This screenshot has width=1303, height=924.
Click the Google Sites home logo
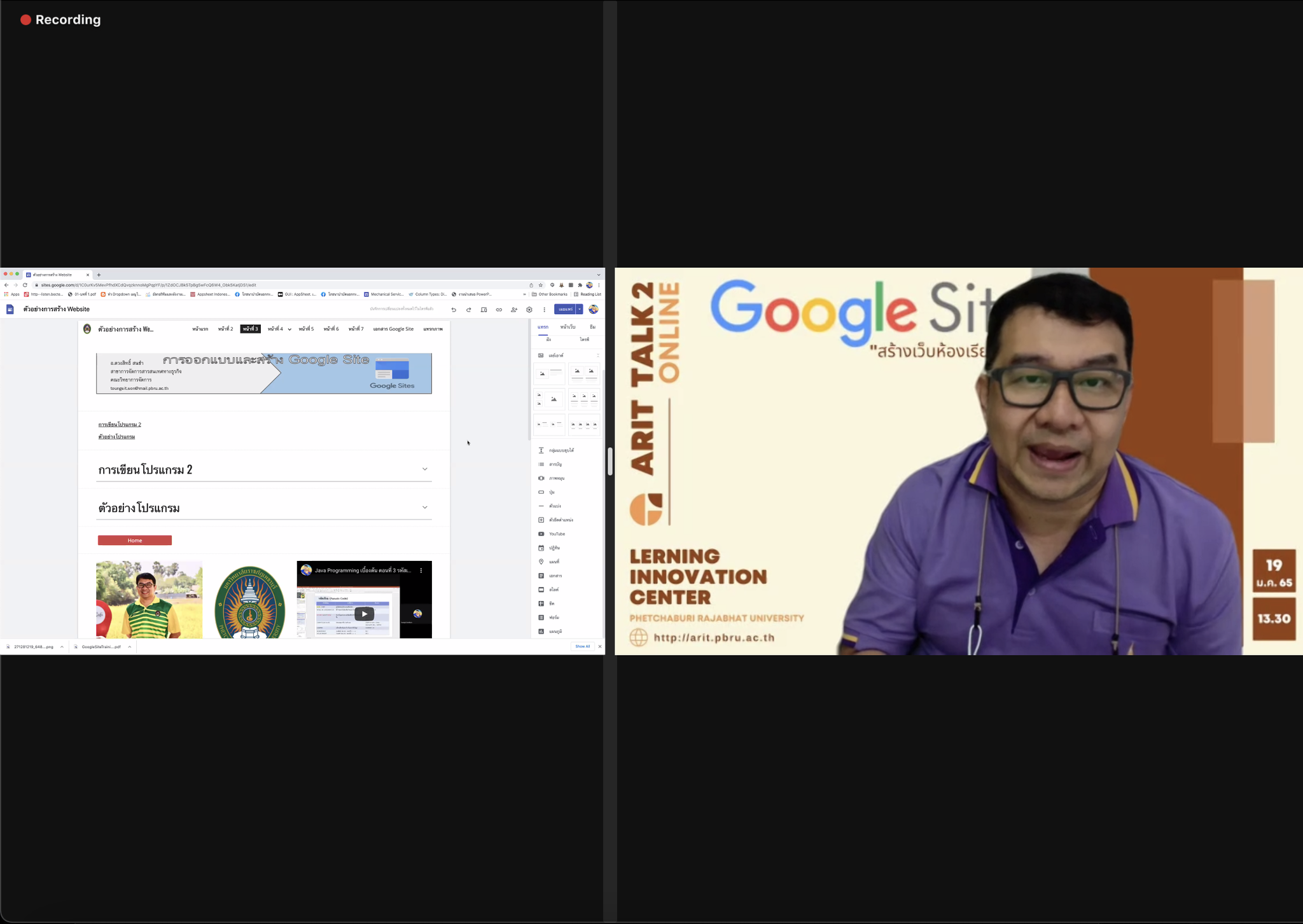[10, 309]
